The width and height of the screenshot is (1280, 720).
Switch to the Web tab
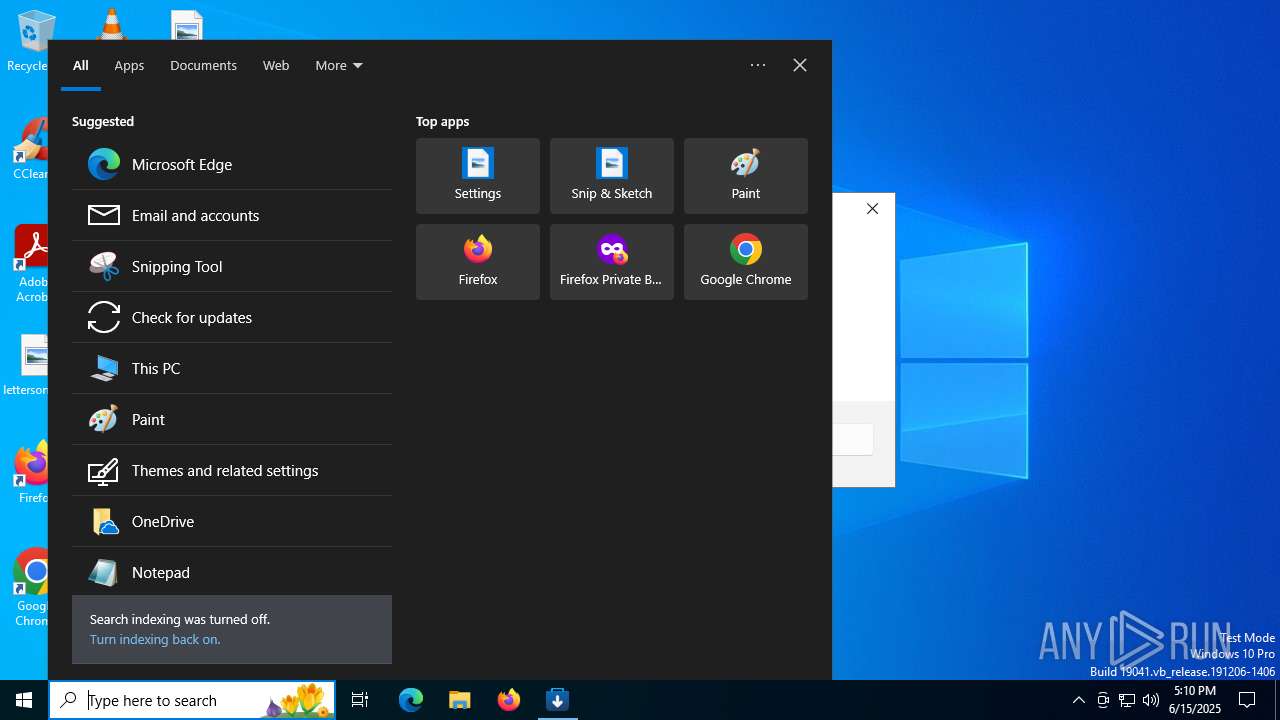[276, 65]
